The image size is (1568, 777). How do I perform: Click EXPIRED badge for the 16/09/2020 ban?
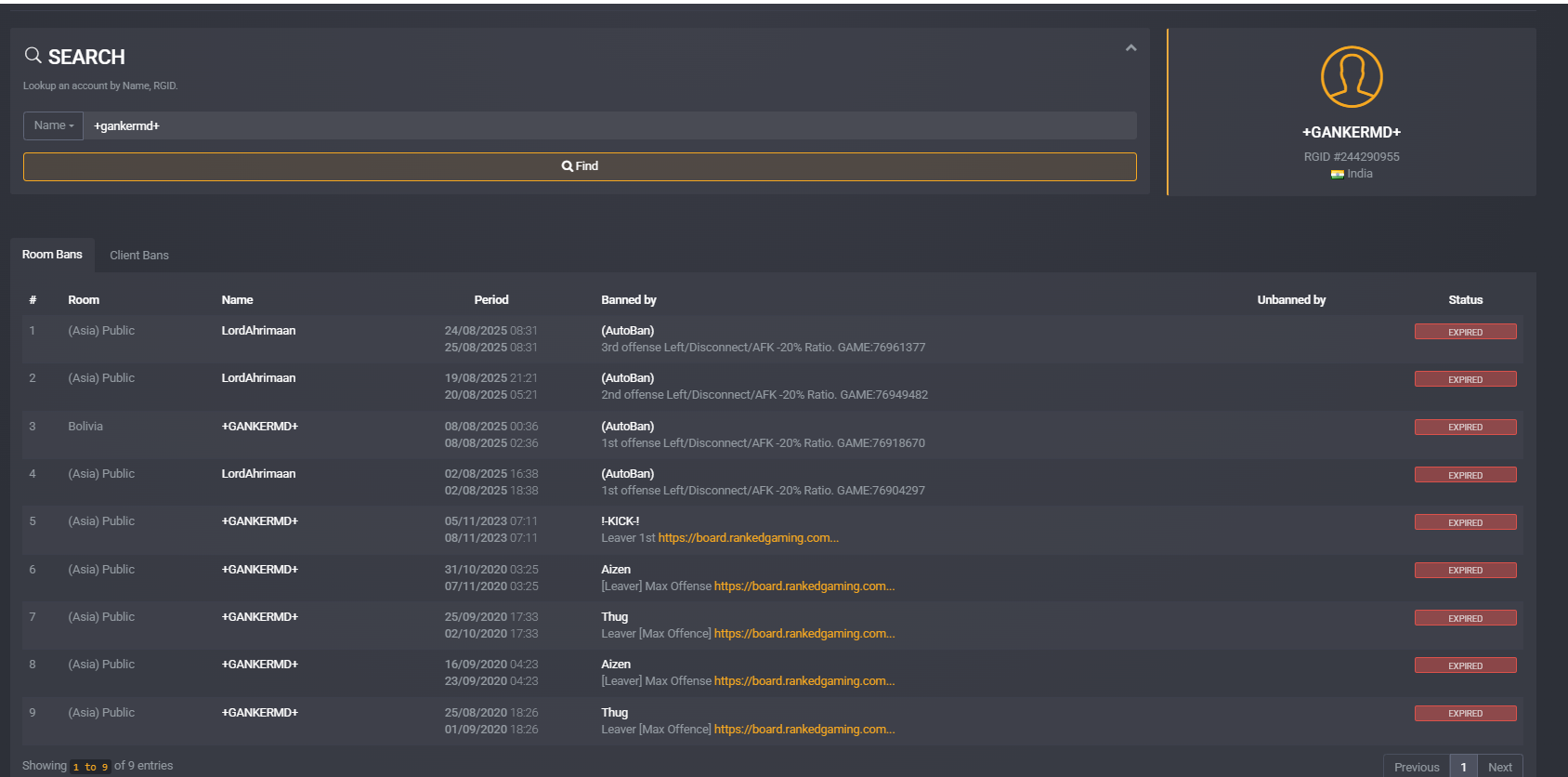pyautogui.click(x=1466, y=665)
